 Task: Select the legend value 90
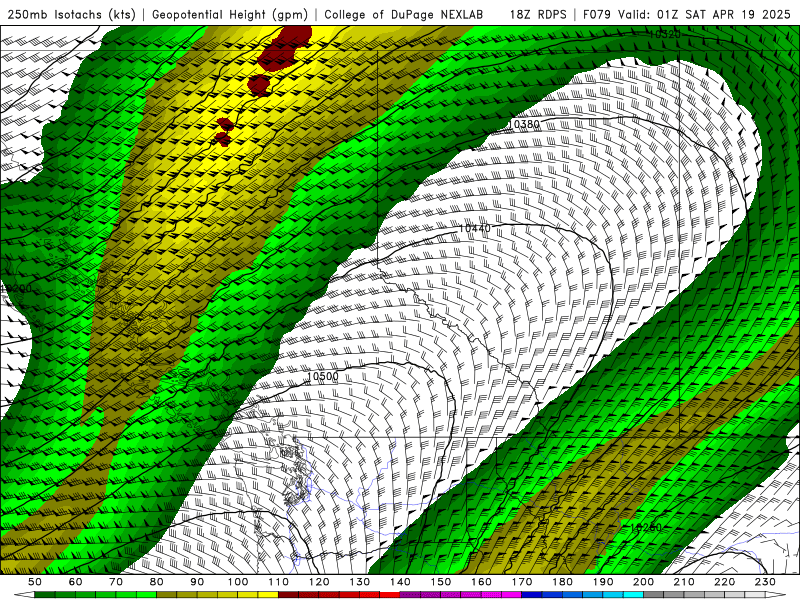click(x=197, y=582)
